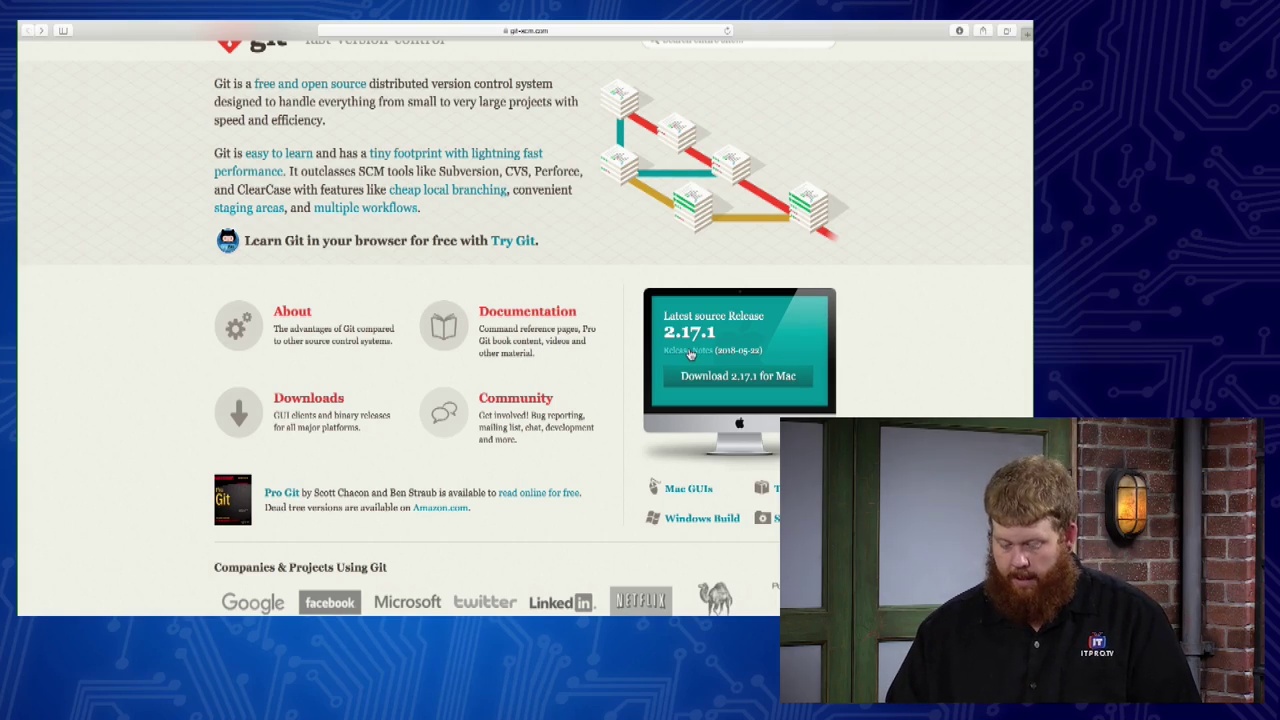Viewport: 1280px width, 720px height.
Task: Show all tabs with the tab overview icon
Action: point(1007,31)
